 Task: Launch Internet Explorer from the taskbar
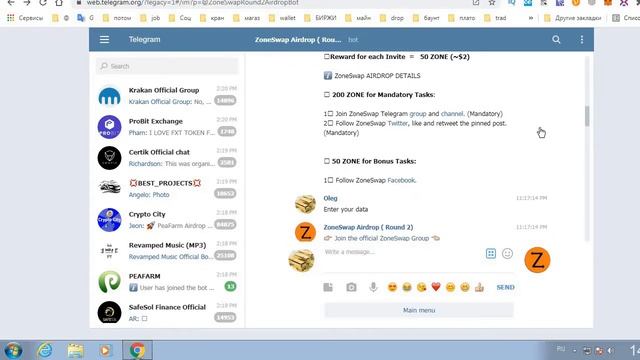pyautogui.click(x=44, y=351)
